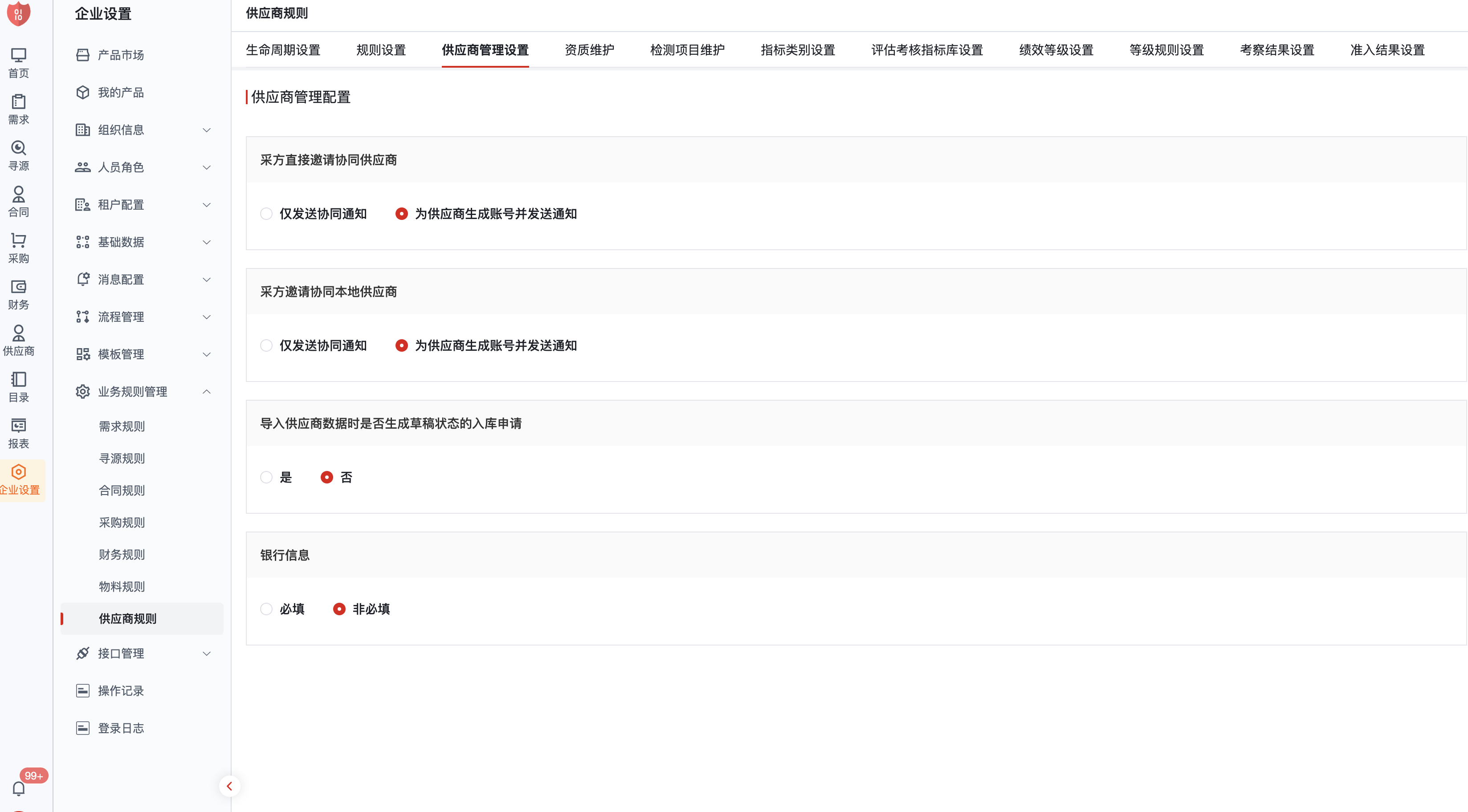Open the 需求 clipboard icon
Viewport: 1468px width, 812px height.
pyautogui.click(x=18, y=102)
